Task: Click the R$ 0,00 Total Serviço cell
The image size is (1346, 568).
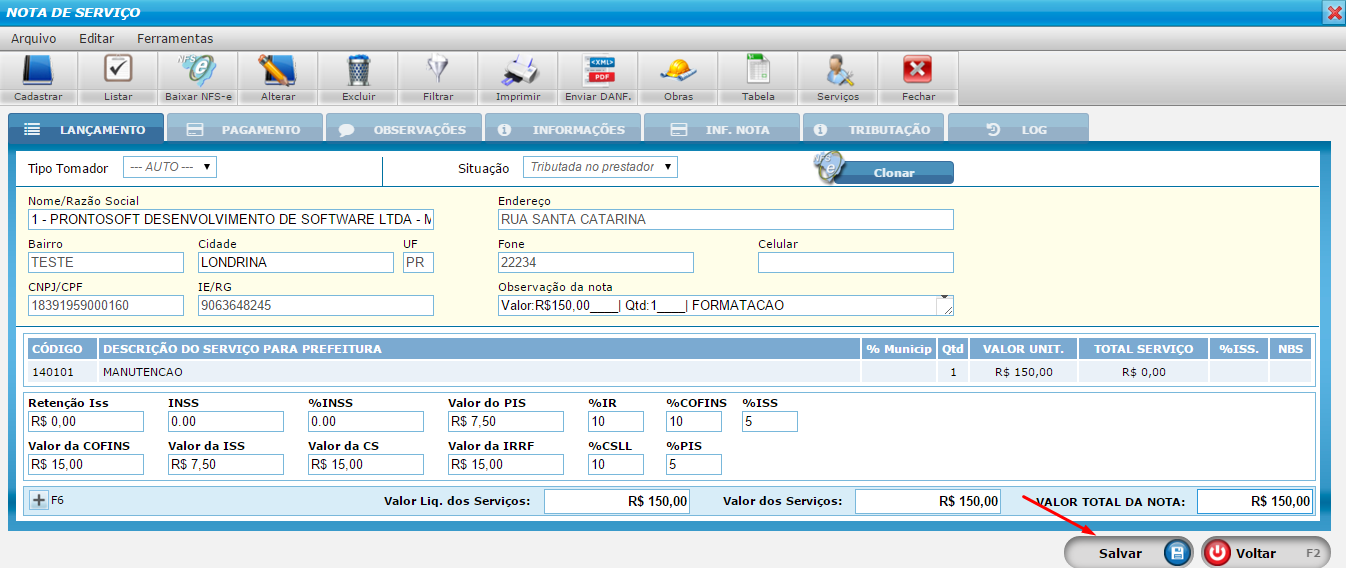Action: tap(1144, 371)
